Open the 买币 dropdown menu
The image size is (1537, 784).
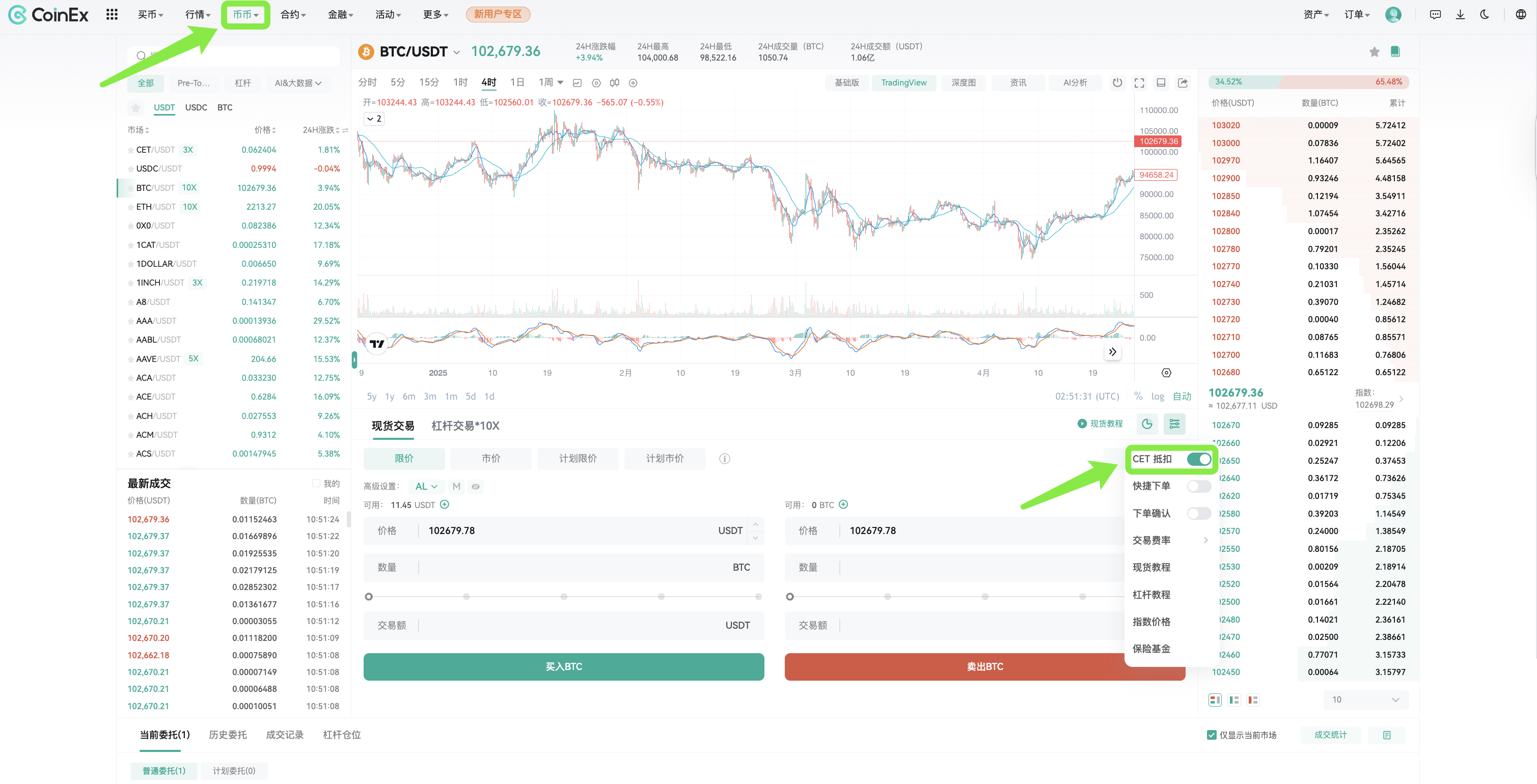point(150,14)
